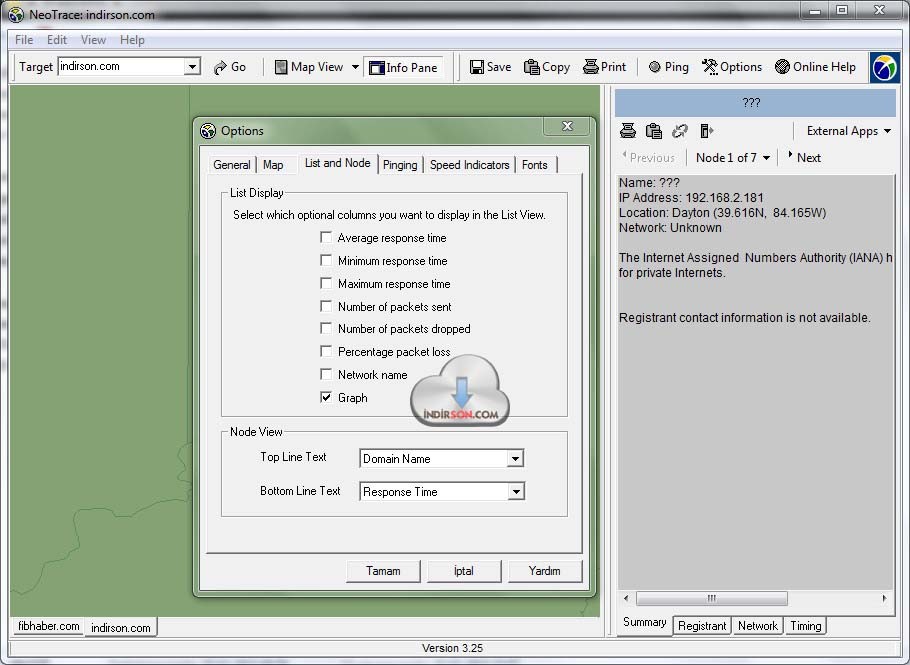This screenshot has width=910, height=665.
Task: Open the Bottom Line Text dropdown
Action: point(515,491)
